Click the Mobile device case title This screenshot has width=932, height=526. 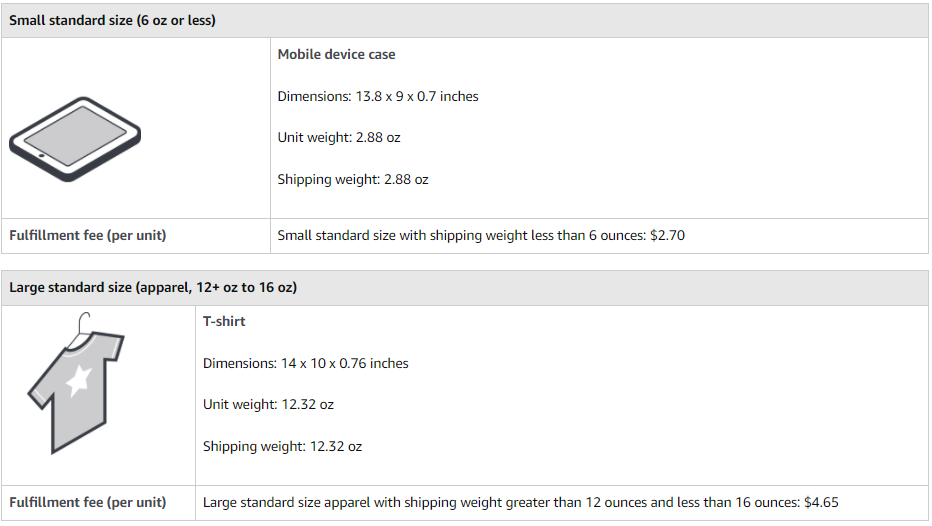click(x=336, y=55)
